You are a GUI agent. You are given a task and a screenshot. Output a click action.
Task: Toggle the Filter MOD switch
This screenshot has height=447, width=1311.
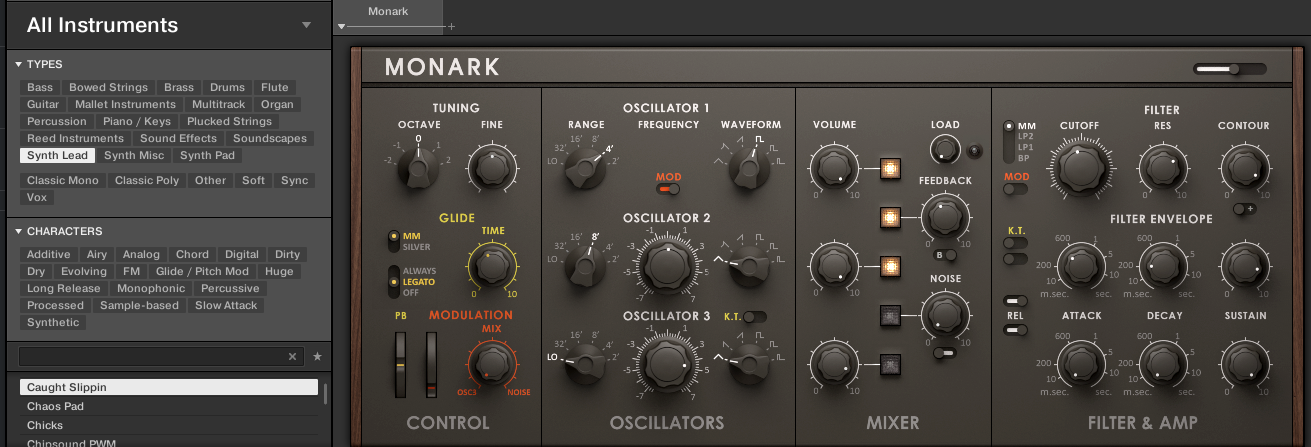coord(1016,188)
